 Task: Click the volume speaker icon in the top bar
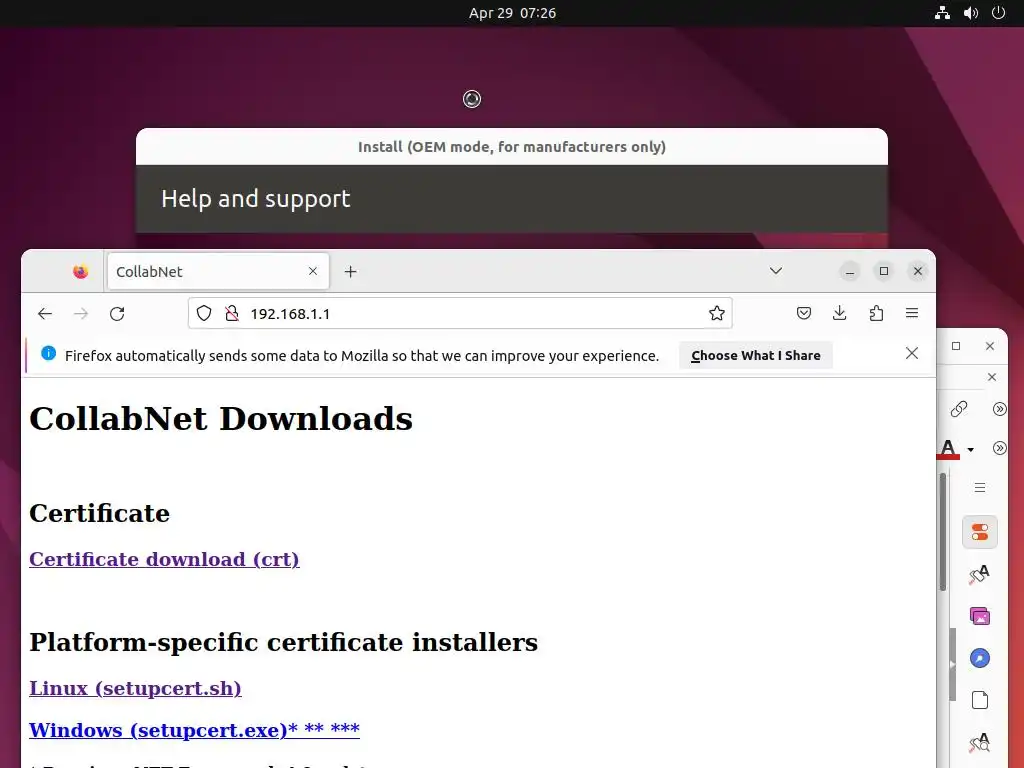[x=971, y=13]
